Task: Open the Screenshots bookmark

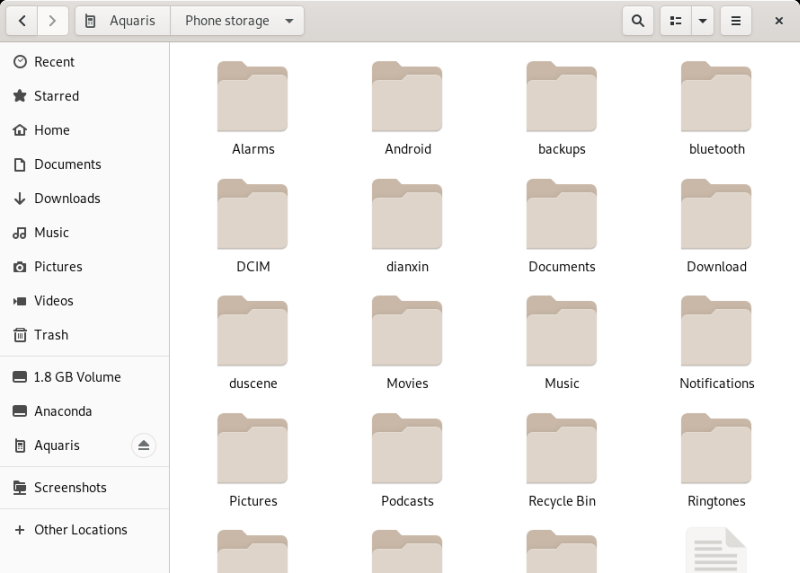Action: click(70, 488)
